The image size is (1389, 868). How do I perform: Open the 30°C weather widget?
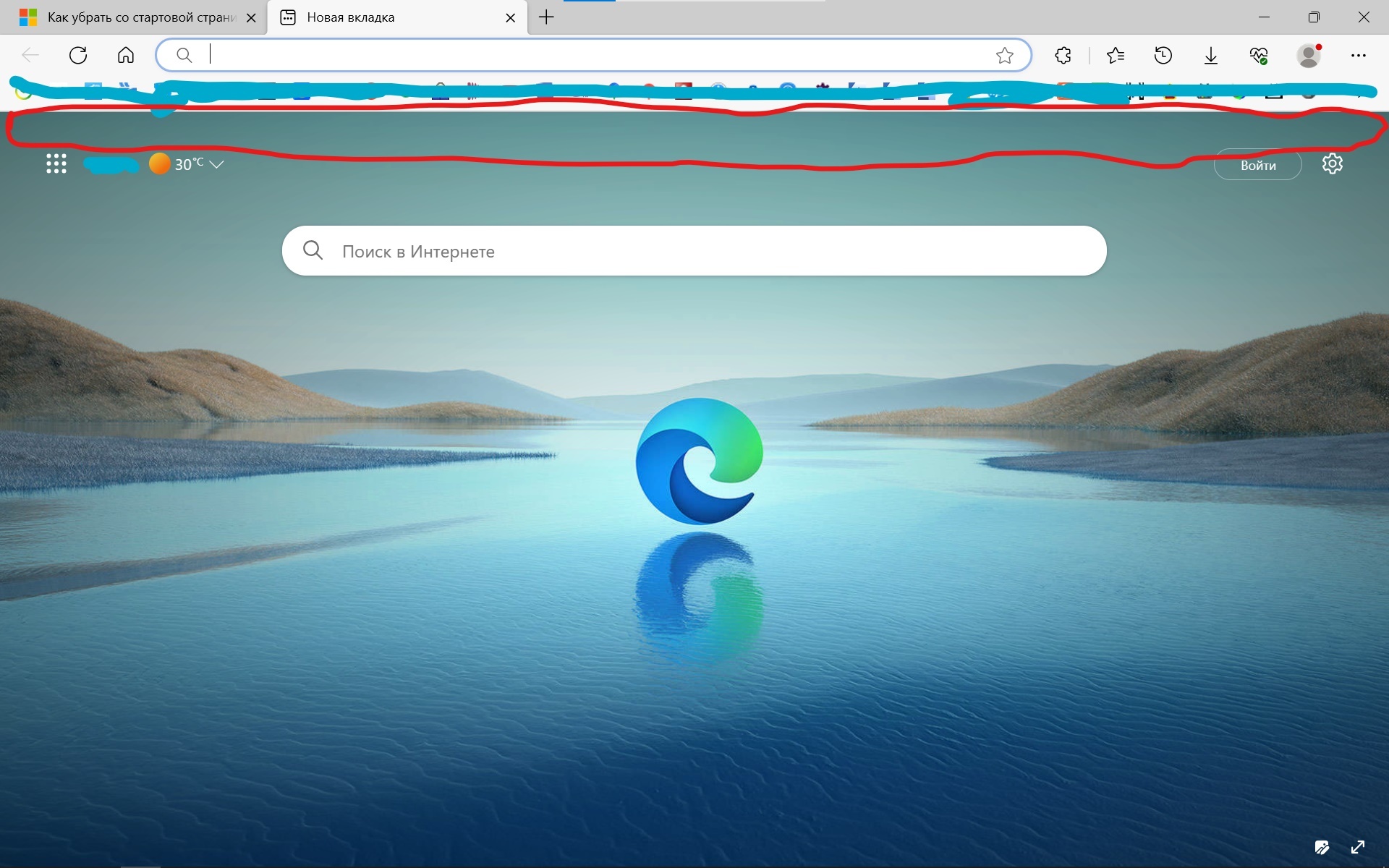tap(177, 164)
